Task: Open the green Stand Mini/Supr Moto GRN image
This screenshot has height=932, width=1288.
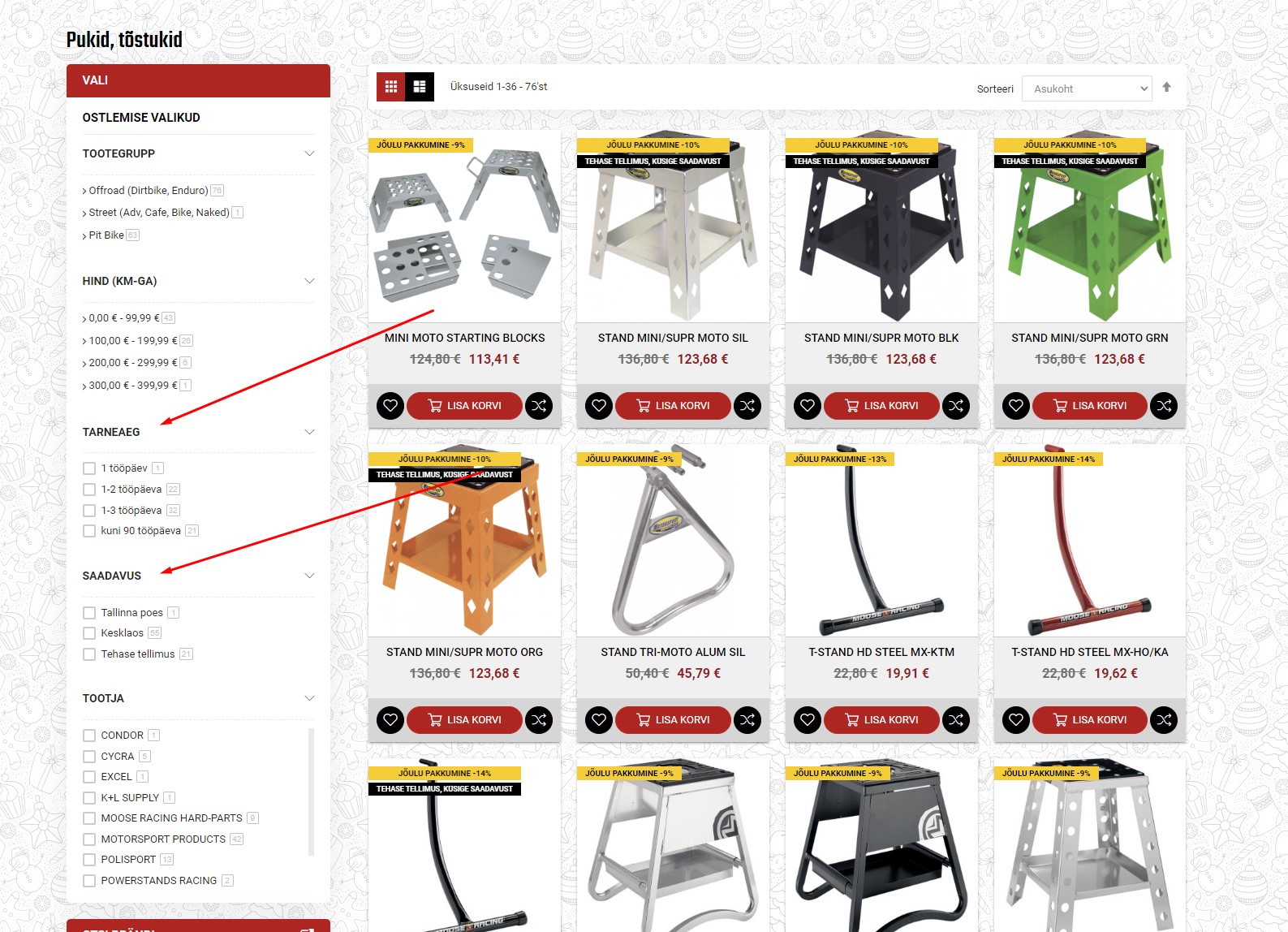Action: click(1090, 226)
